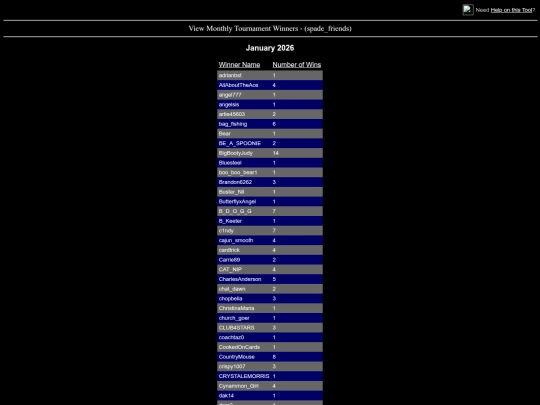Viewport: 540px width, 405px height.
Task: Select winner name 'angelsis'
Action: click(229, 104)
